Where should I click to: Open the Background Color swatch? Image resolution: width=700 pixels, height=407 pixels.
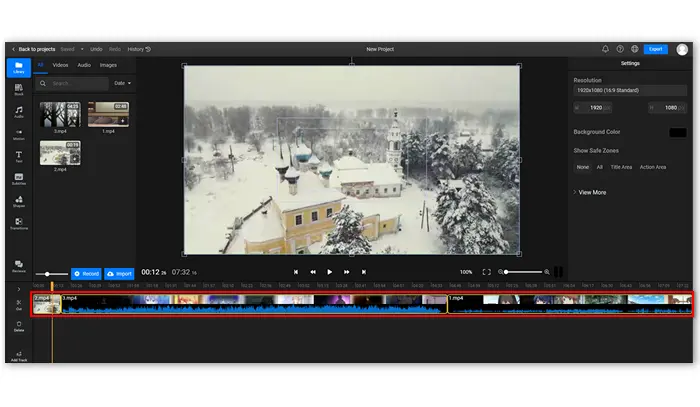click(x=678, y=132)
